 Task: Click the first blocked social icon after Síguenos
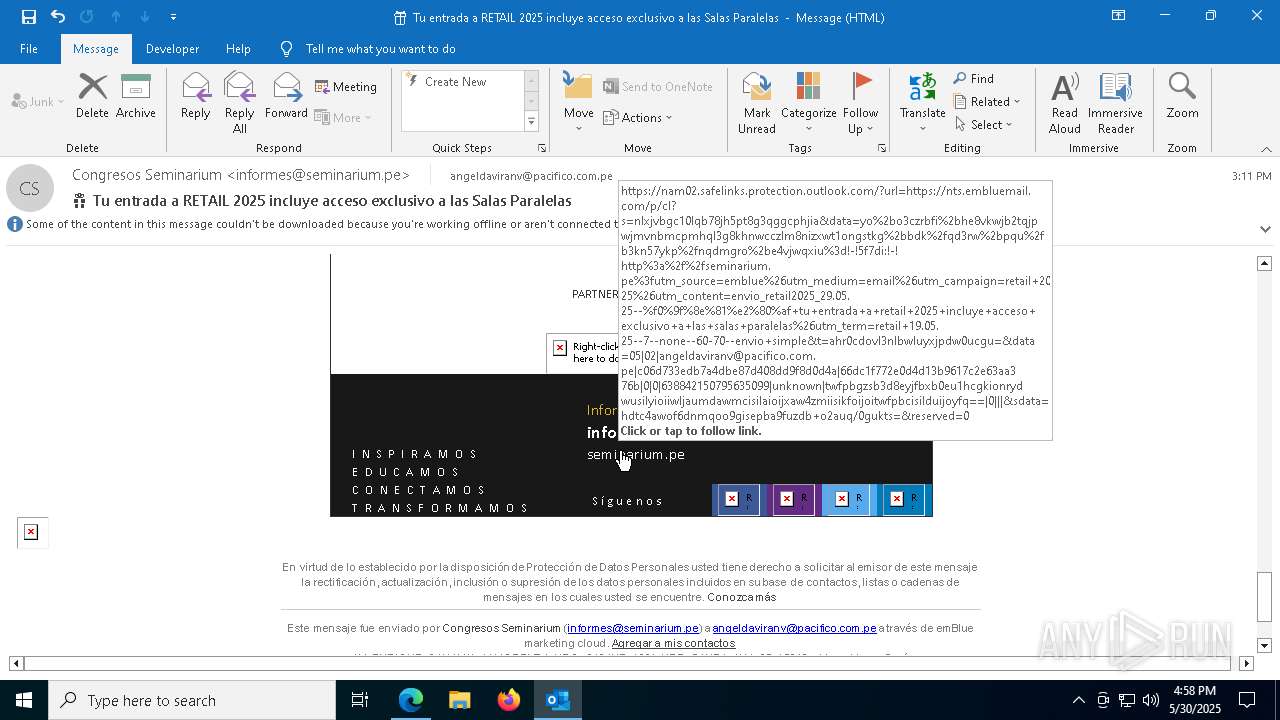tap(737, 499)
